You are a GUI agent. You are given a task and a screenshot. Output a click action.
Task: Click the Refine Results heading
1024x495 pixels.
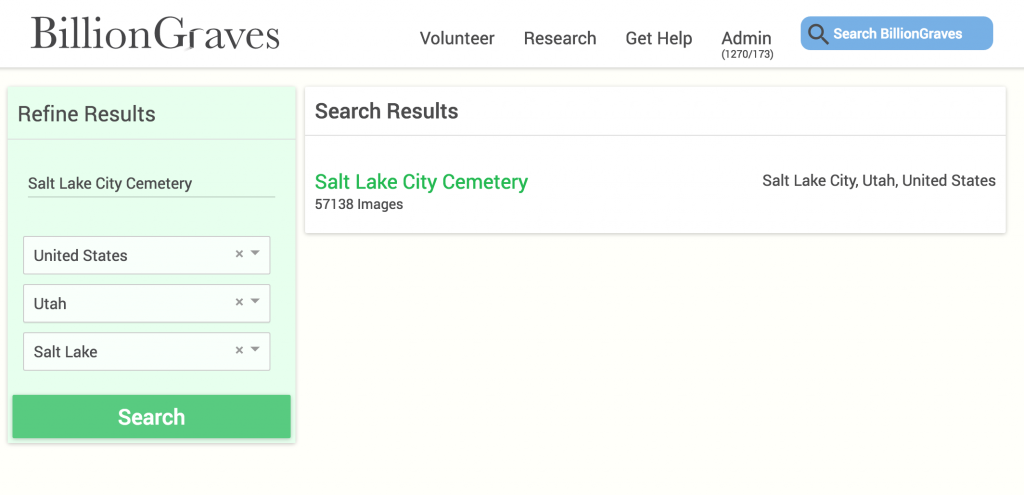pos(87,114)
